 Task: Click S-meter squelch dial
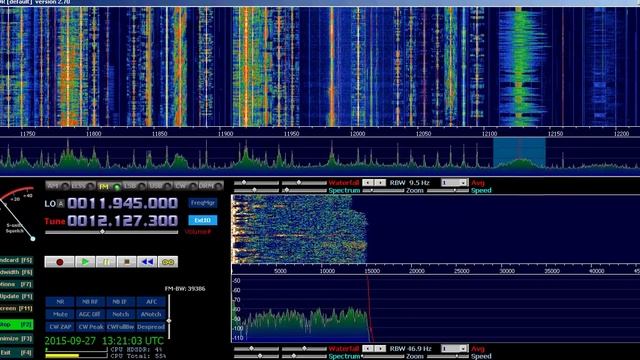(x=17, y=214)
